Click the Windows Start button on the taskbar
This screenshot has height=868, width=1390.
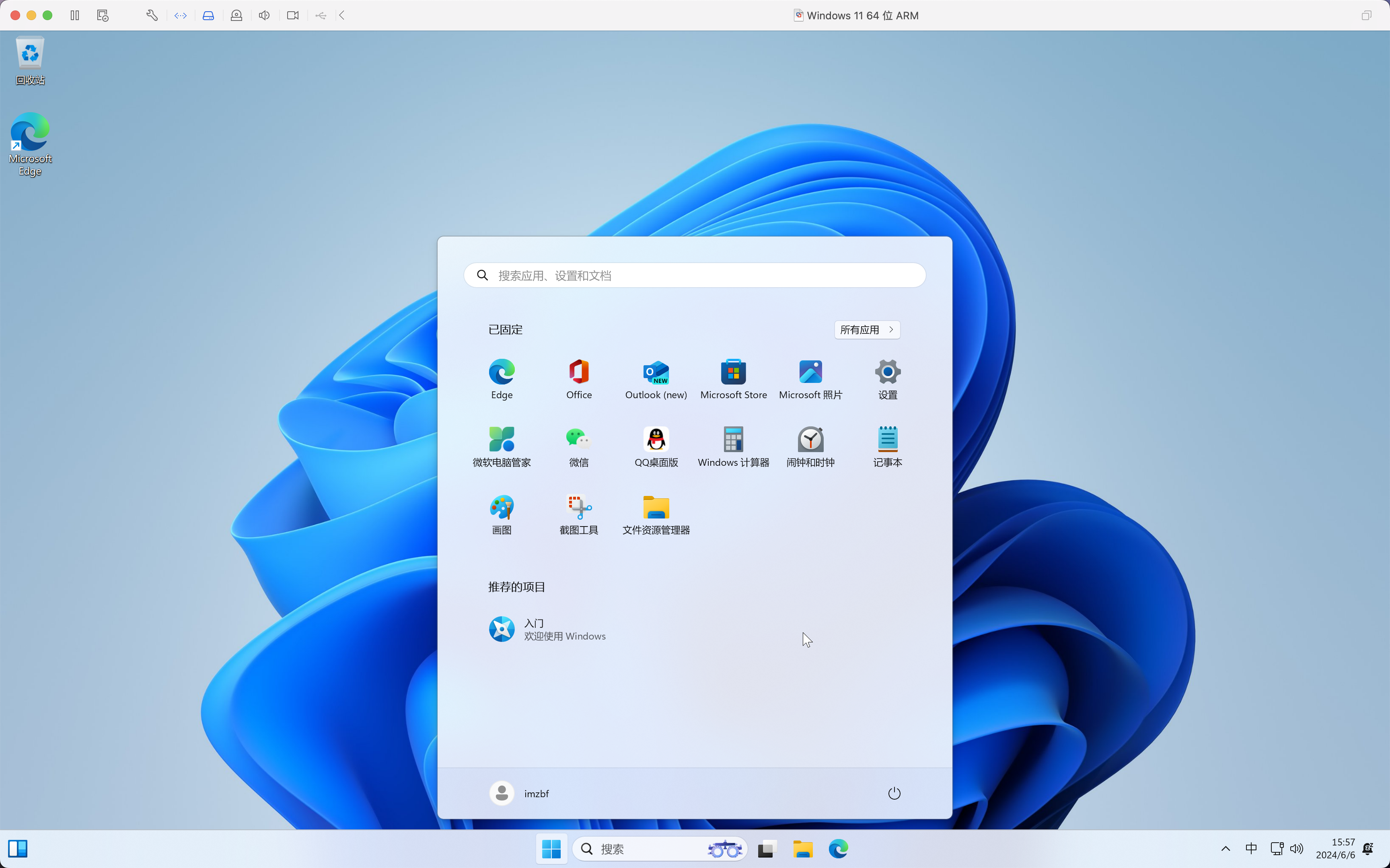(551, 848)
